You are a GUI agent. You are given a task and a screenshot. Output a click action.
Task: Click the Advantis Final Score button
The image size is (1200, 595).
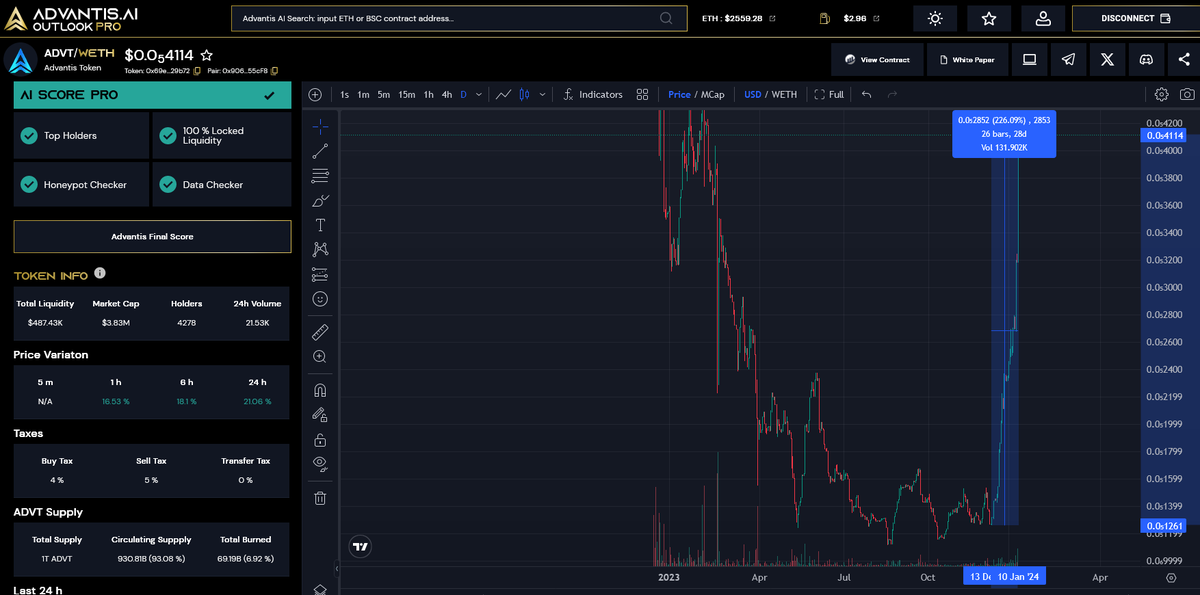tap(152, 237)
